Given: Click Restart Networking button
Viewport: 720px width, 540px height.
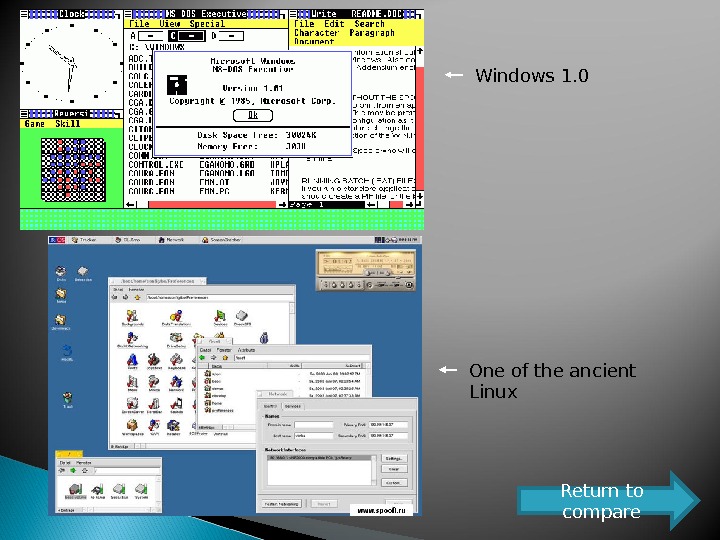Looking at the screenshot, I should pyautogui.click(x=282, y=504).
